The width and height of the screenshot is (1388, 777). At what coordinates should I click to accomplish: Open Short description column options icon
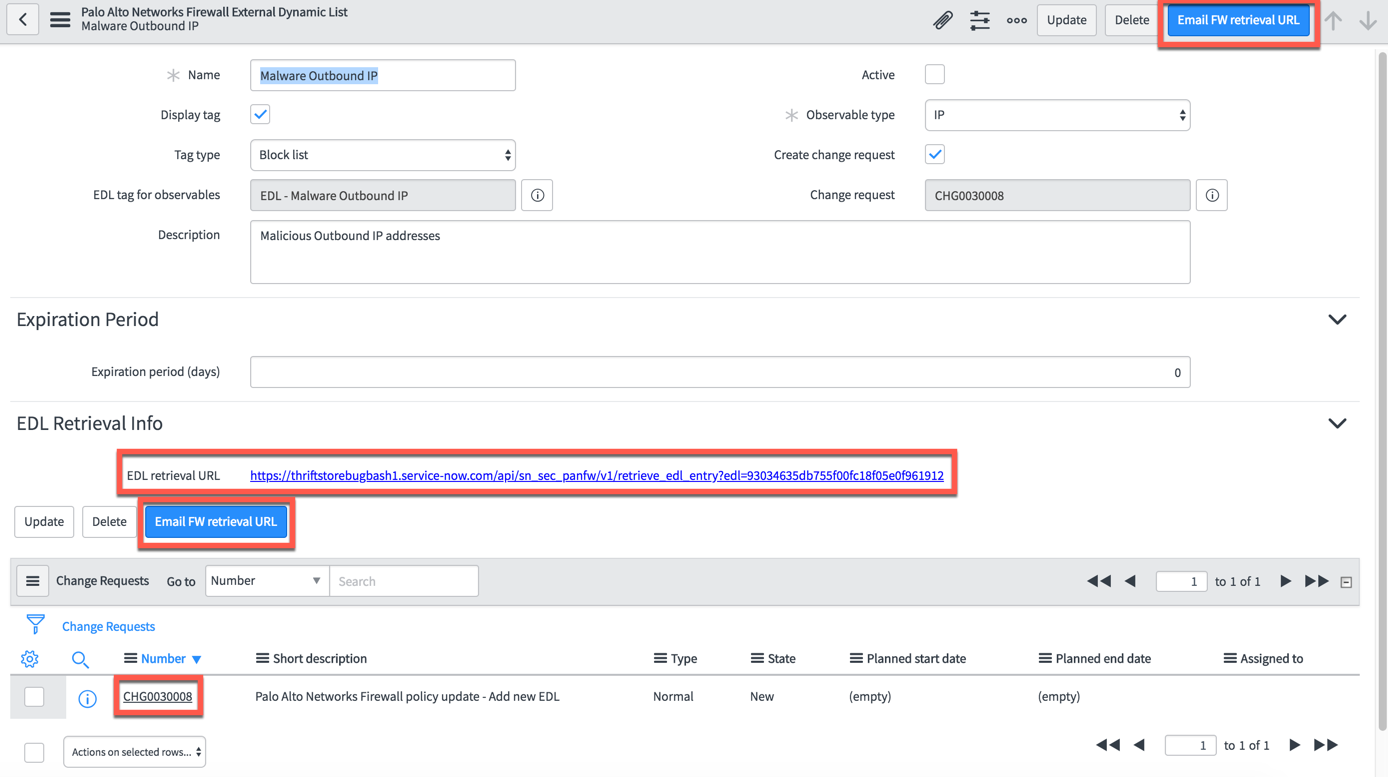[x=262, y=658]
